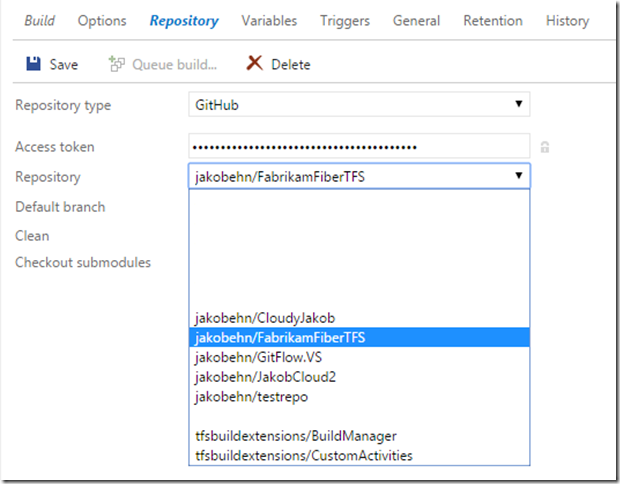Screen dimensions: 620x484
Task: Select tfsbuildextensions/BuildManager repository
Action: [x=359, y=436]
